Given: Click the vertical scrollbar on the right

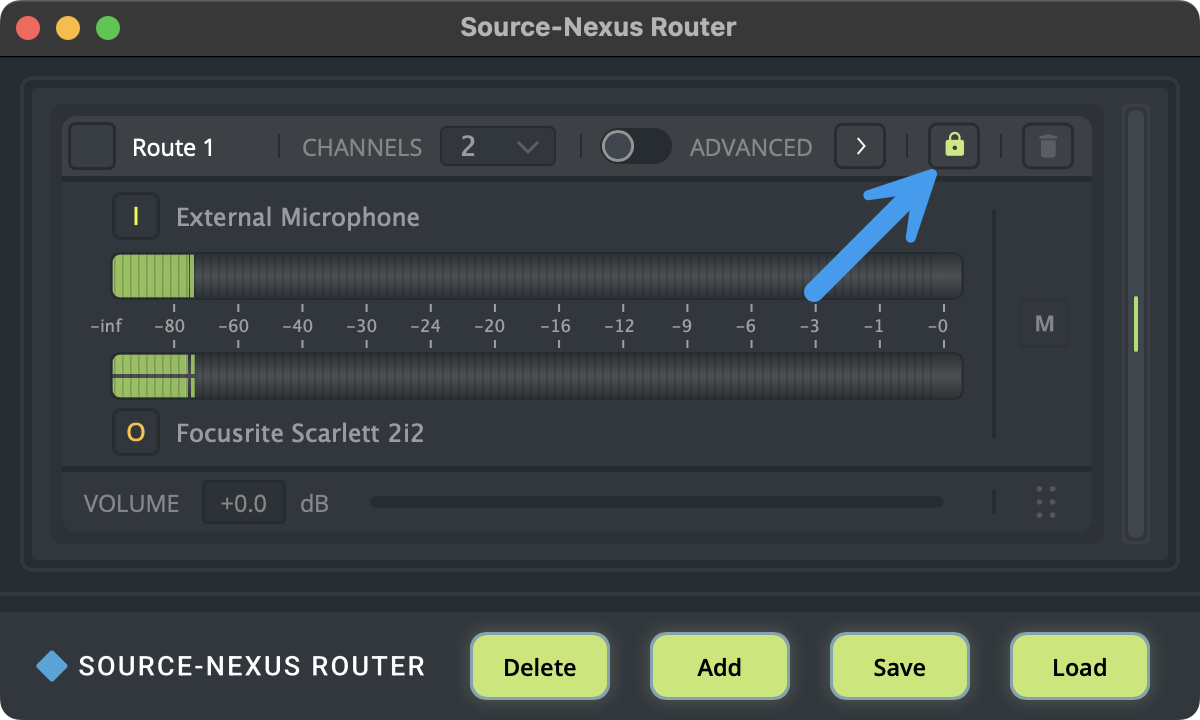Looking at the screenshot, I should click(x=1135, y=324).
